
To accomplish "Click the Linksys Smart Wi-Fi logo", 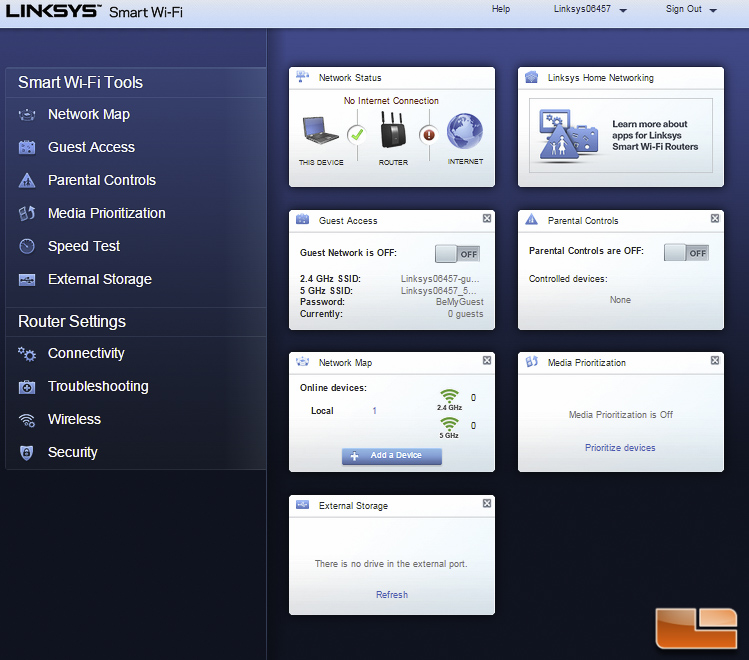I will [94, 11].
